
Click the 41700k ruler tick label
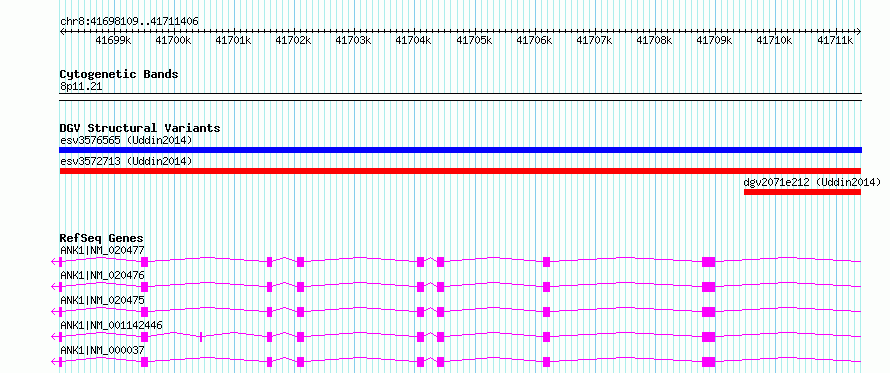coord(174,40)
